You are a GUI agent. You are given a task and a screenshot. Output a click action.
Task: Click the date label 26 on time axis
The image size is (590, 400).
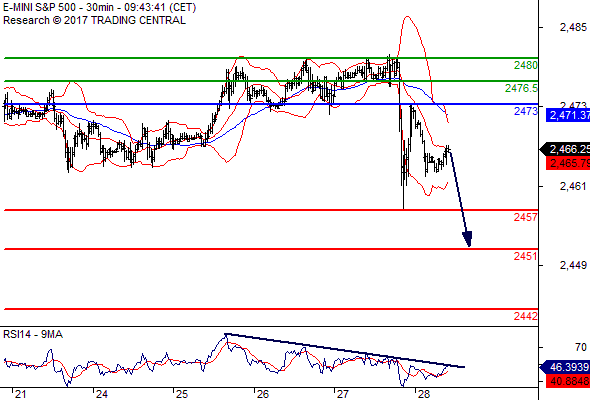(263, 394)
